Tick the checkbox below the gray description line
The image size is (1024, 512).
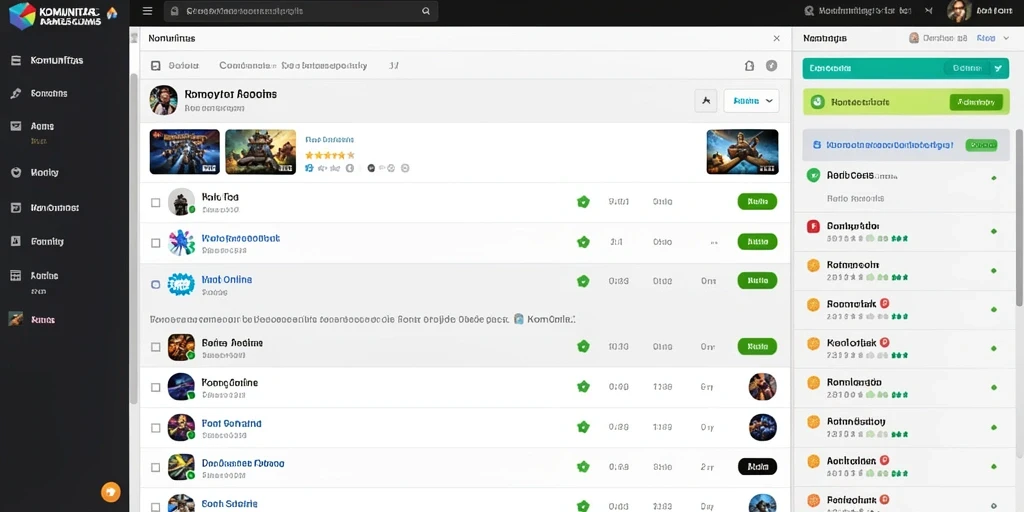tap(155, 347)
